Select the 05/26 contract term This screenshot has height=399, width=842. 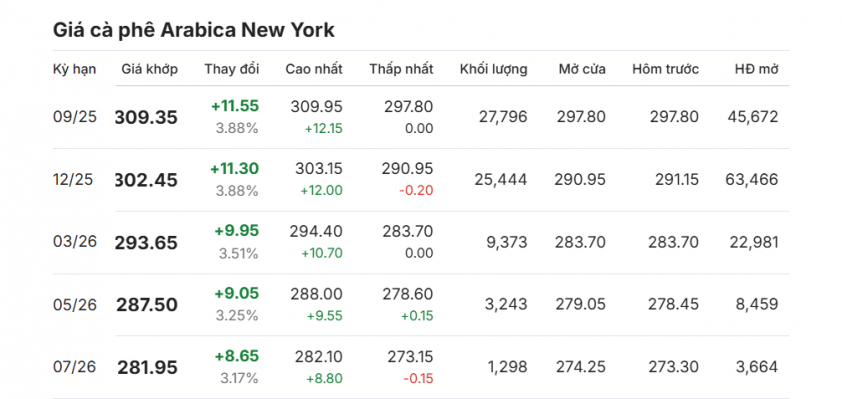click(75, 305)
